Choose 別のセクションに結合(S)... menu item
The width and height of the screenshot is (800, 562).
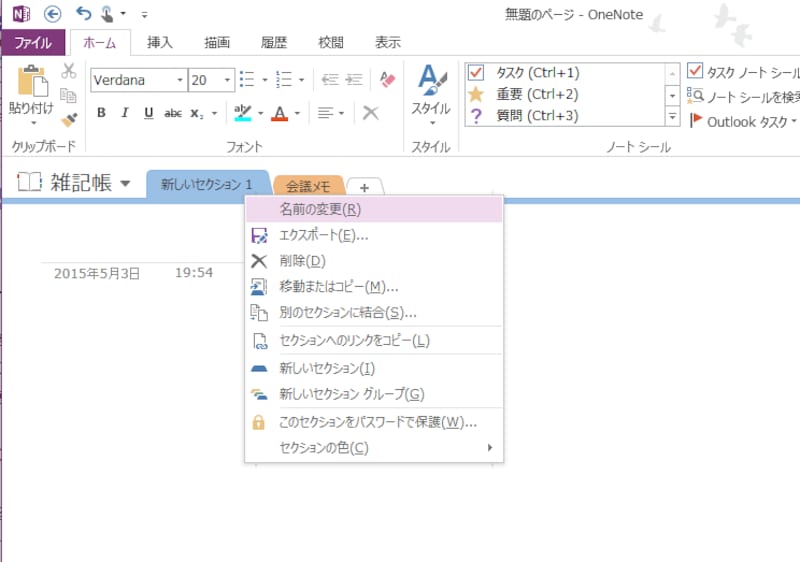[x=374, y=312]
